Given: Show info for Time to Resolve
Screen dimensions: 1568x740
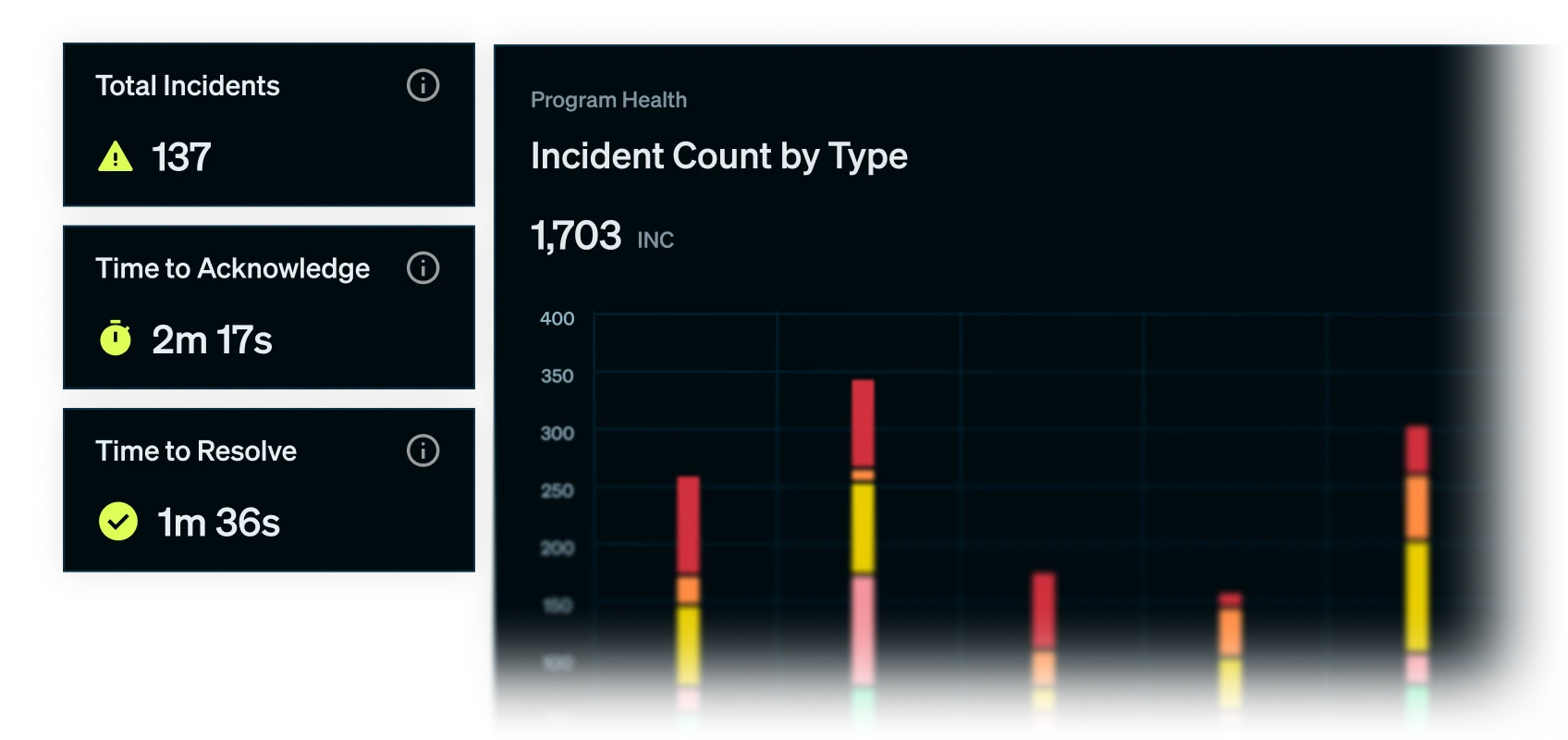Looking at the screenshot, I should click(423, 451).
